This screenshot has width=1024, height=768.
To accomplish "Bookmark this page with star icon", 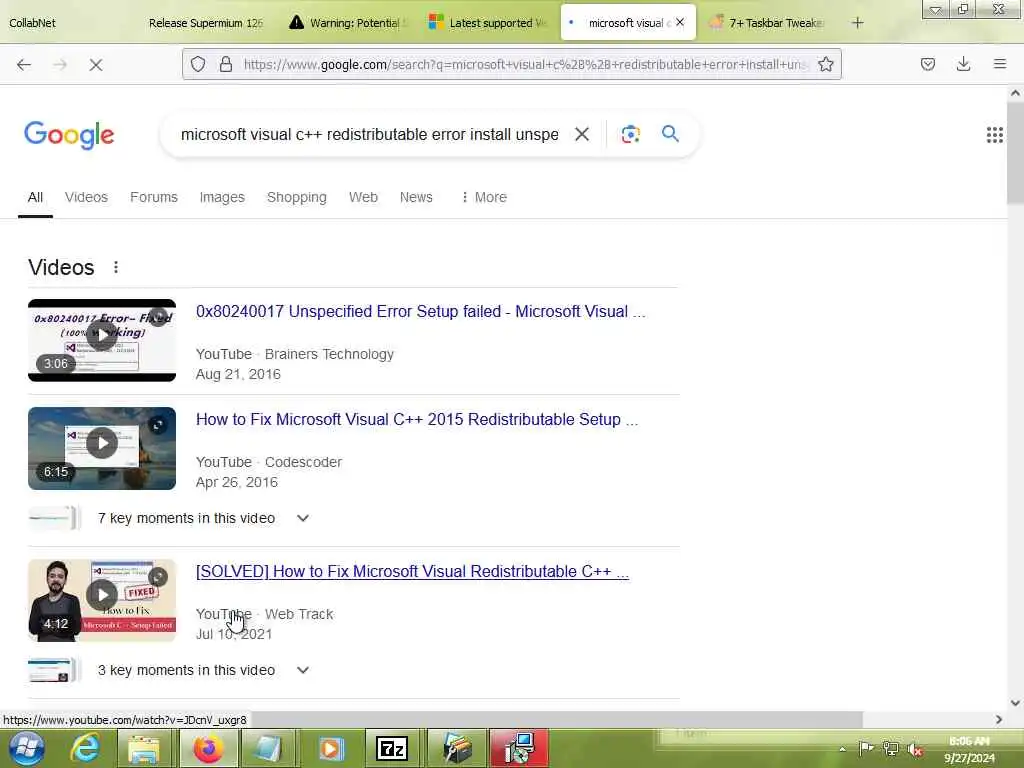I will [x=825, y=64].
